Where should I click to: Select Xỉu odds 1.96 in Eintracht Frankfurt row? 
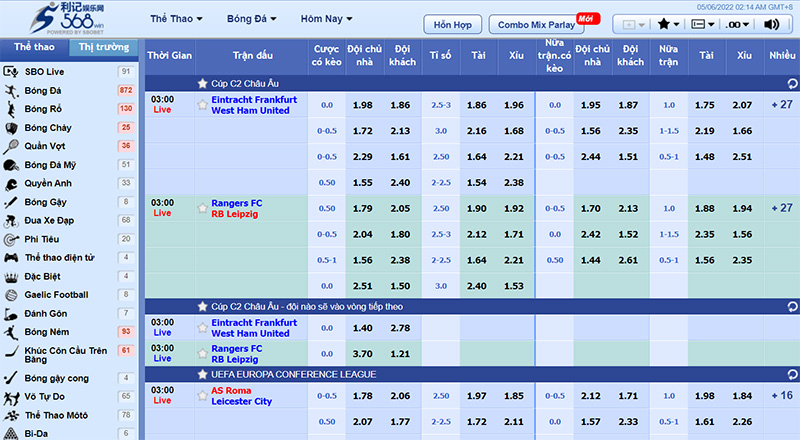coord(514,105)
